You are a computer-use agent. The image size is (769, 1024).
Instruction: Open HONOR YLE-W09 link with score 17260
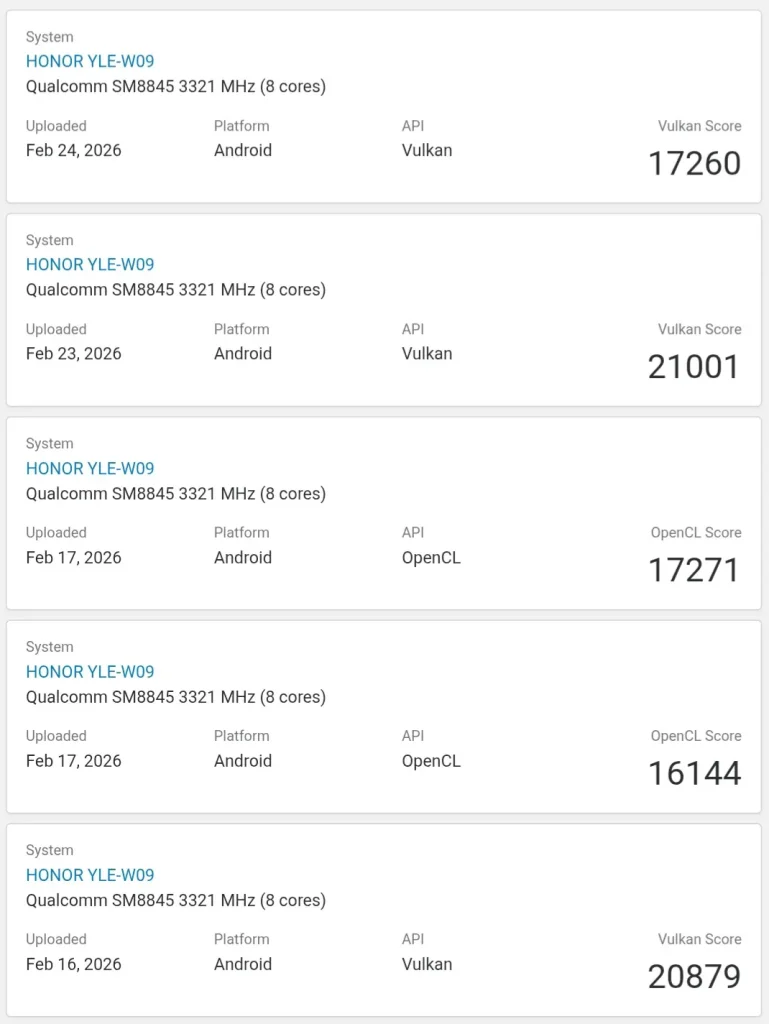click(90, 61)
